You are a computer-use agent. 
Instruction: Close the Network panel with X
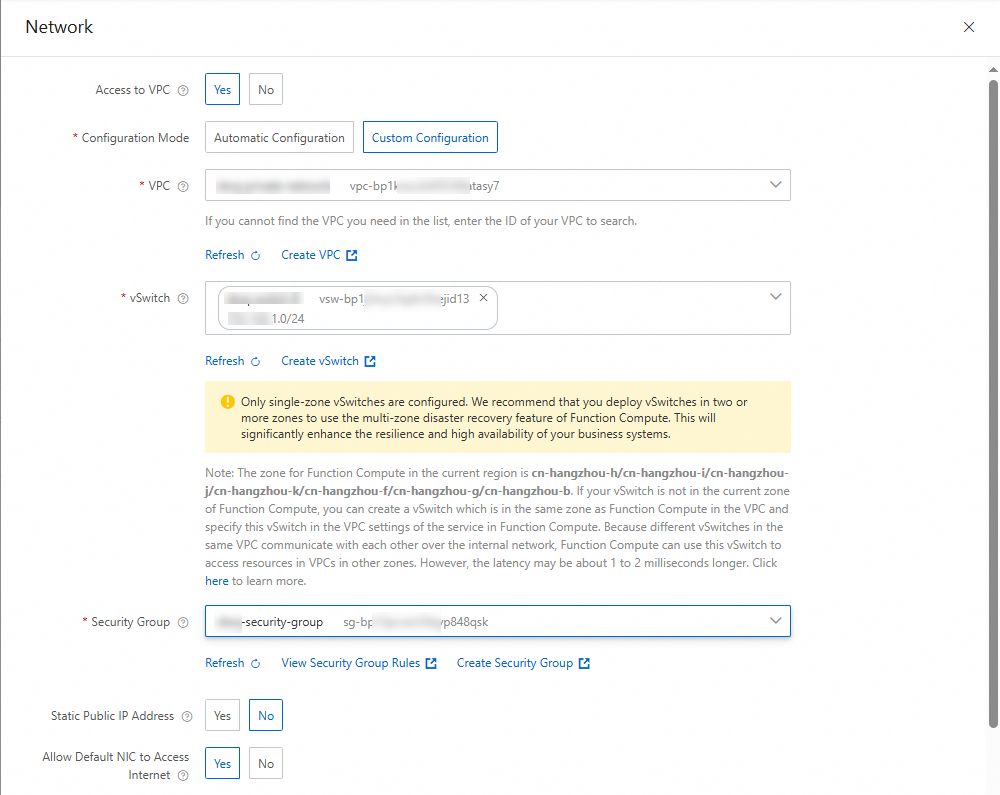click(x=969, y=27)
